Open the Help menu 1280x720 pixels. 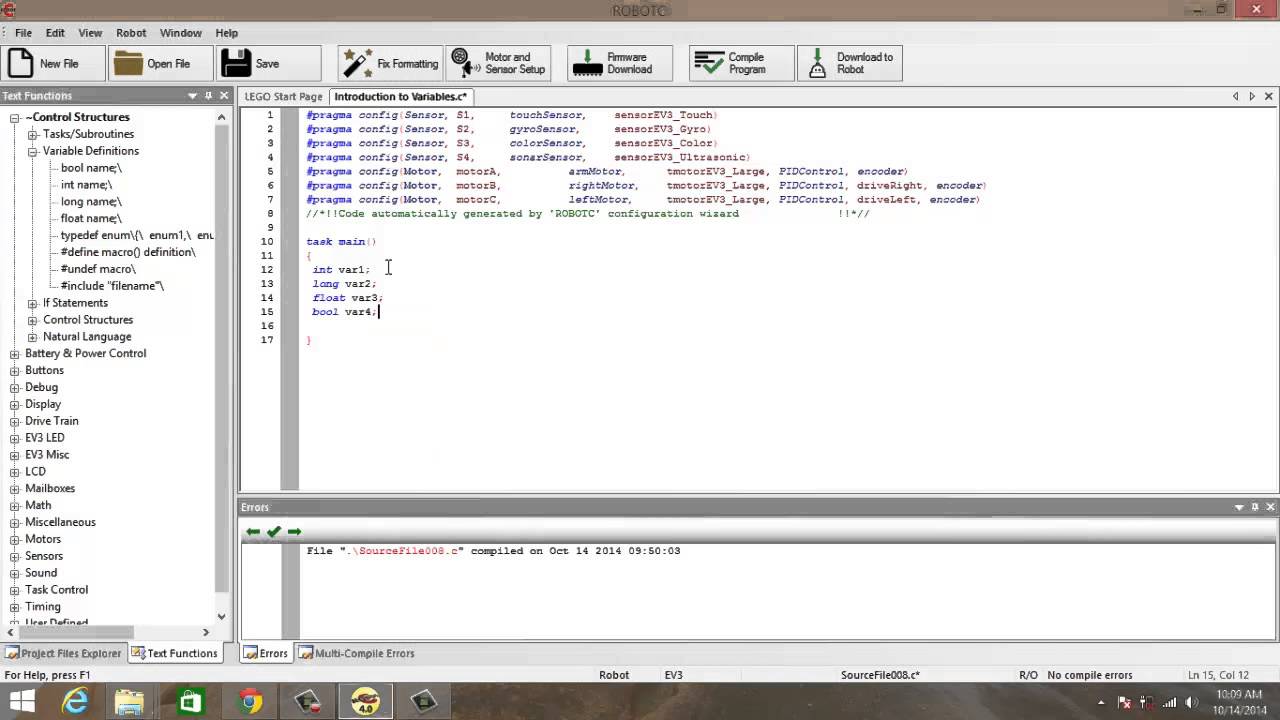(227, 33)
